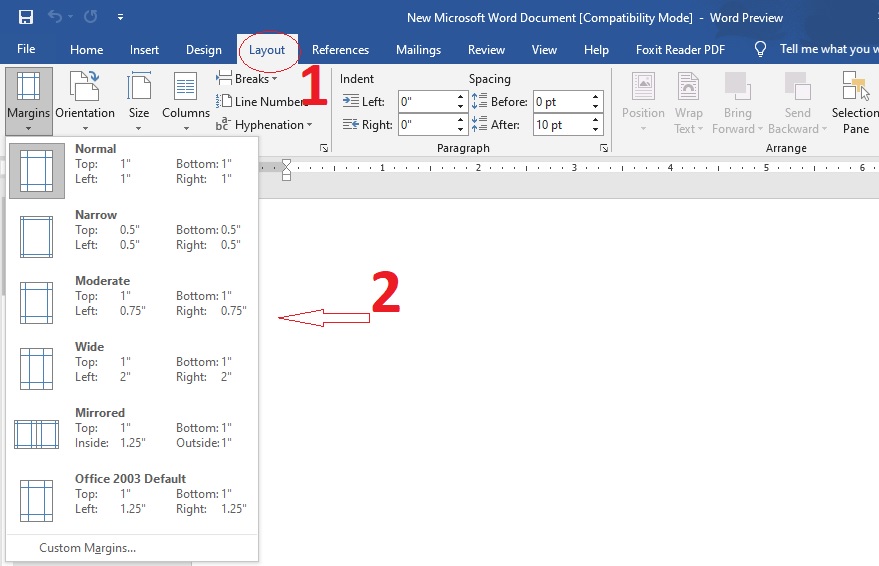Click the Save icon in title bar

click(x=26, y=17)
